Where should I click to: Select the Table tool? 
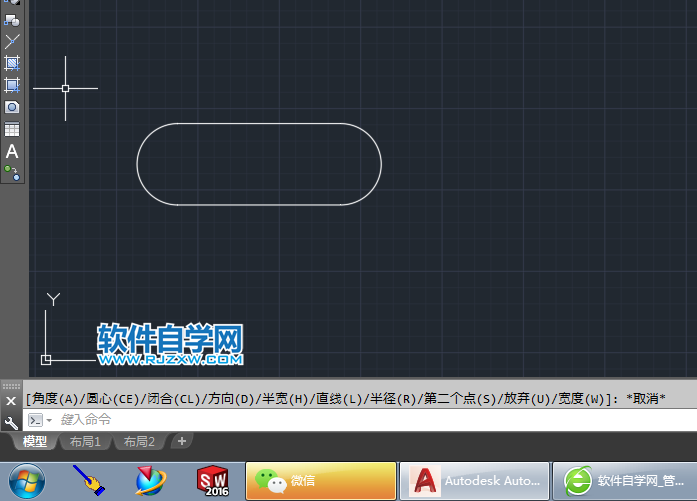12,129
